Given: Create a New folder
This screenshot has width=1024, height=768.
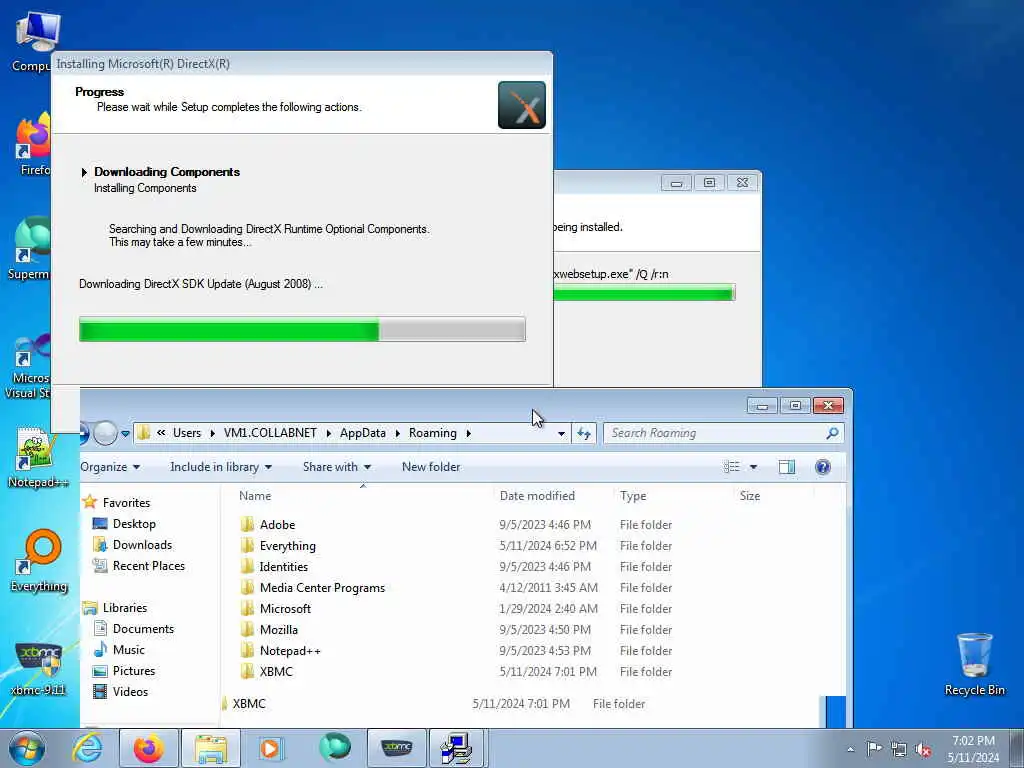Looking at the screenshot, I should (431, 467).
